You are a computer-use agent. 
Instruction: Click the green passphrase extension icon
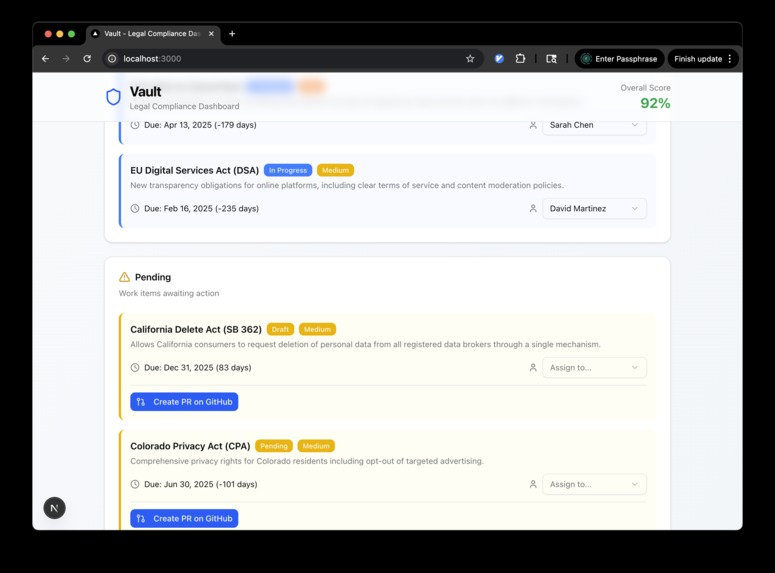(586, 59)
